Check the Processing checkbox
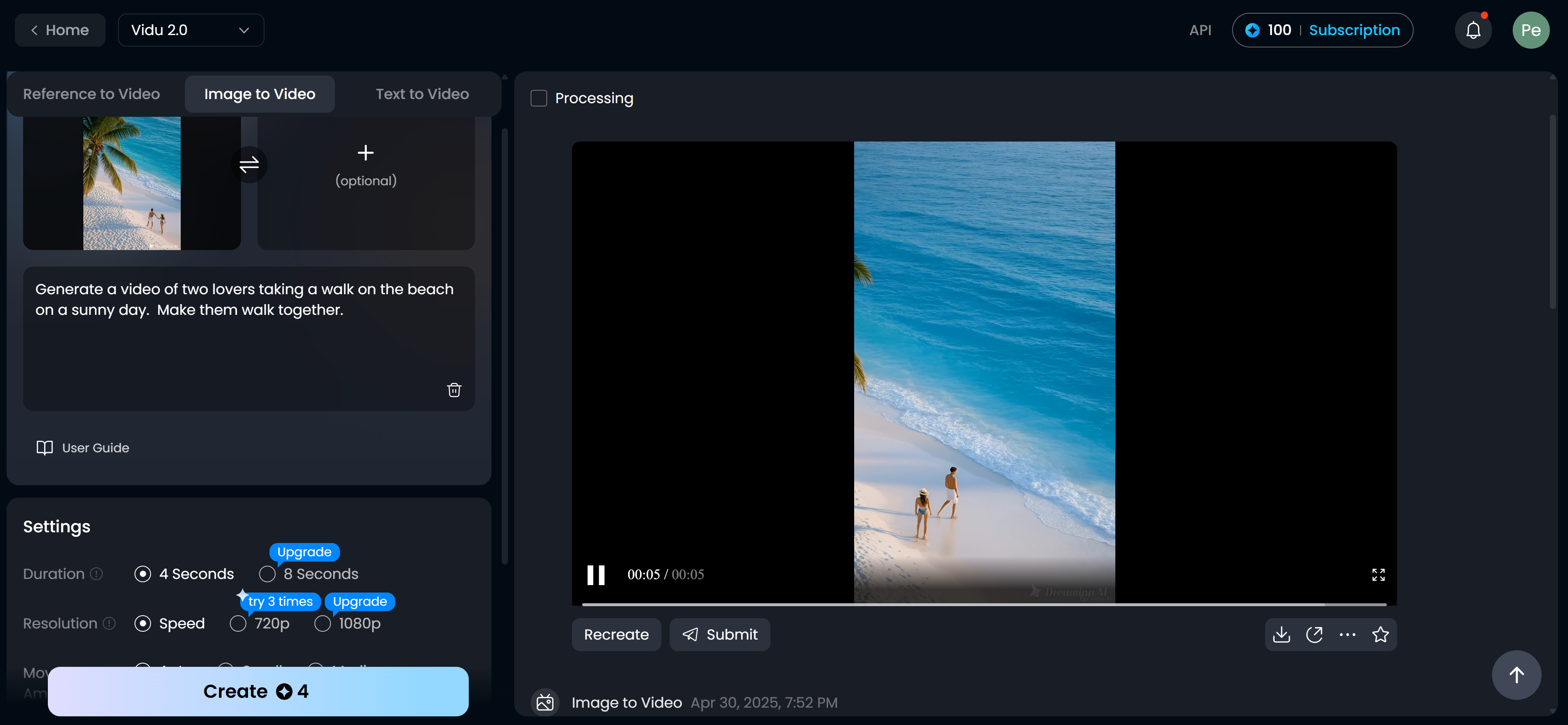The image size is (1568, 725). click(x=539, y=98)
